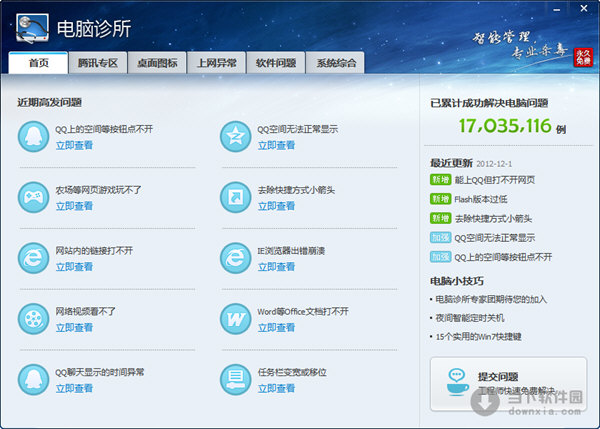Click the solved count 17,035,116

505,126
